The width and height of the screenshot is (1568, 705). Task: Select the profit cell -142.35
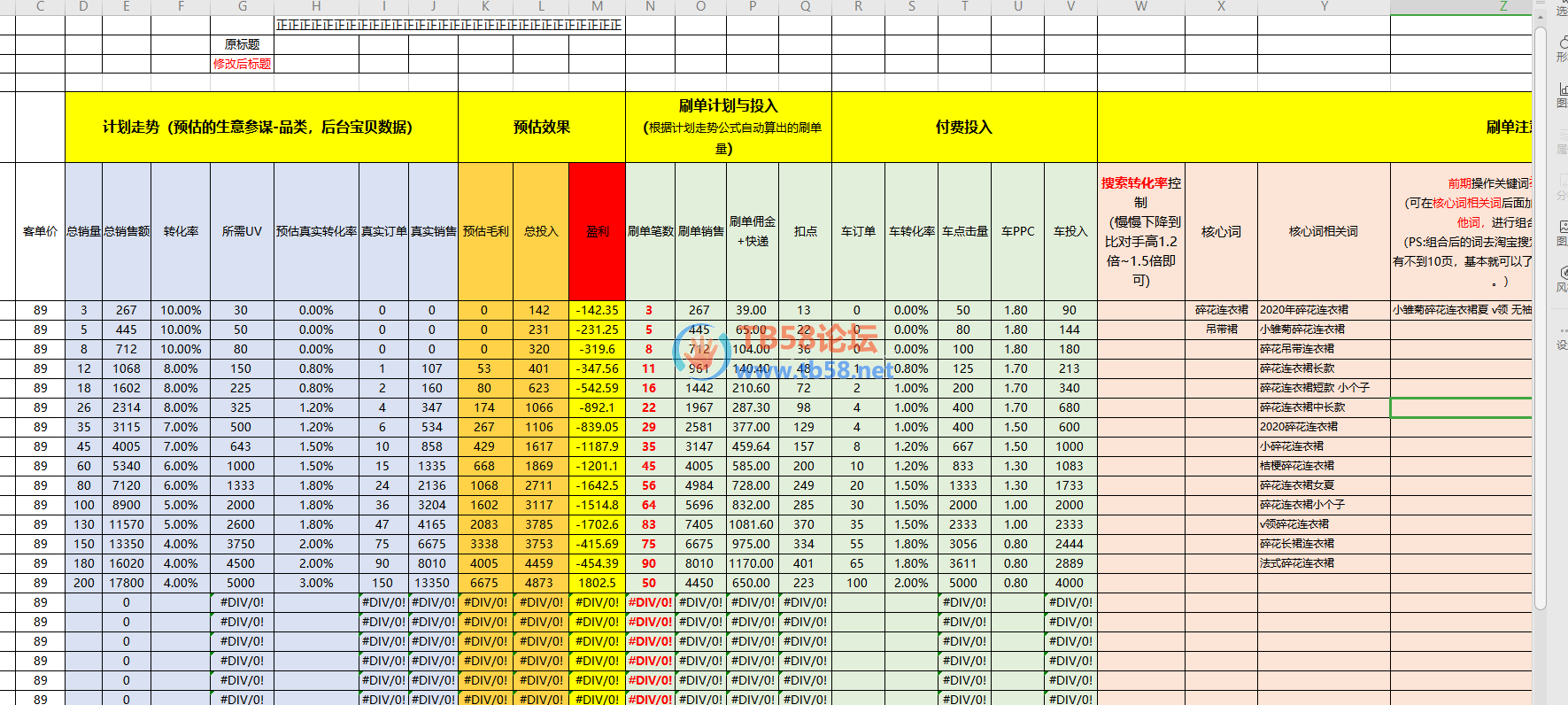(597, 310)
